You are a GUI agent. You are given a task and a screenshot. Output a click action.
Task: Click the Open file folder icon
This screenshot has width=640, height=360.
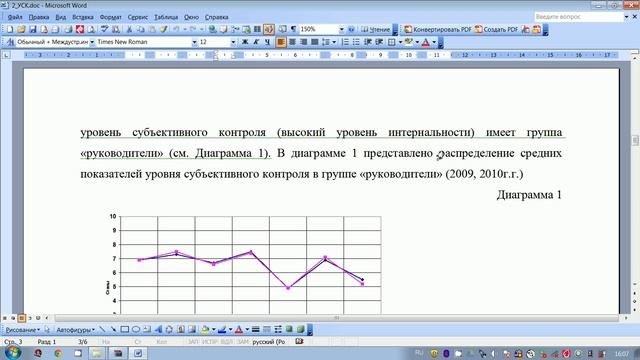click(21, 29)
